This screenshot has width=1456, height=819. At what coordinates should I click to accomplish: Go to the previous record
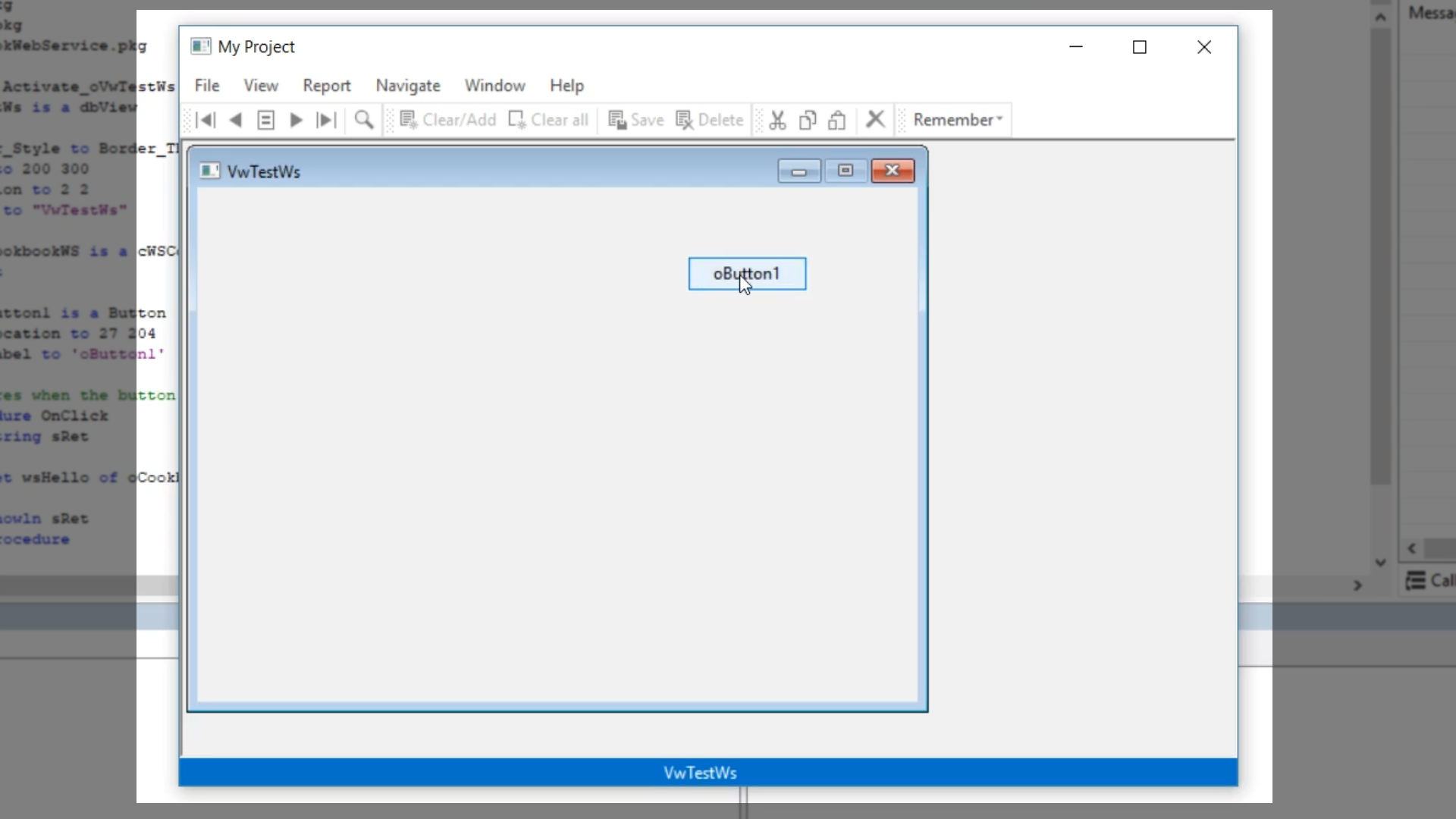point(236,120)
